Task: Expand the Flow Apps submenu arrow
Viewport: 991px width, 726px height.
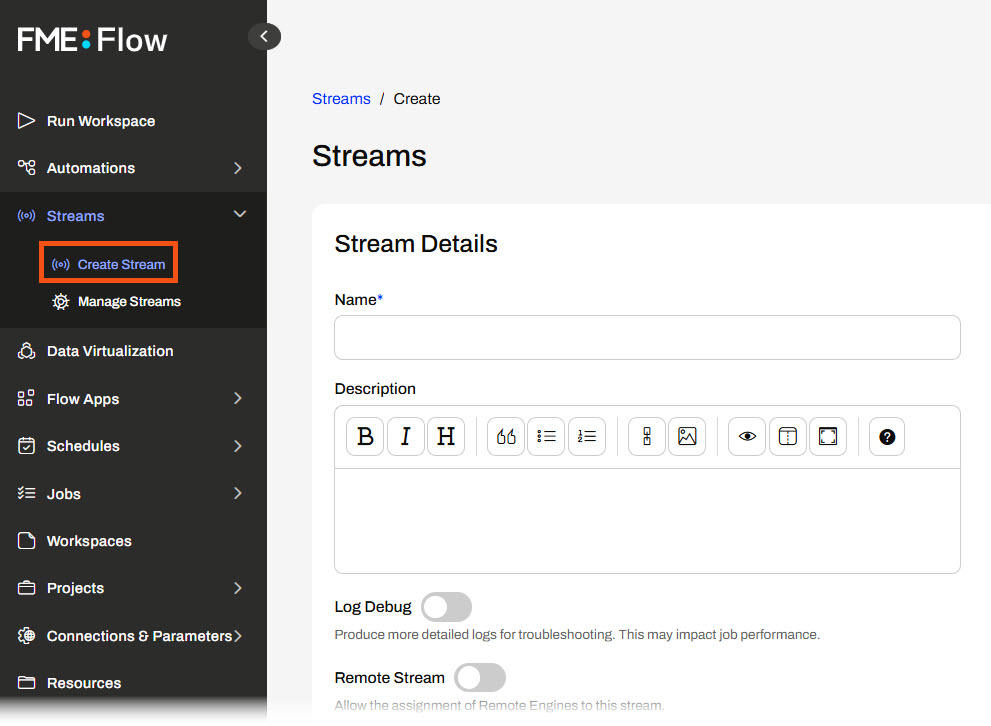Action: coord(238,399)
